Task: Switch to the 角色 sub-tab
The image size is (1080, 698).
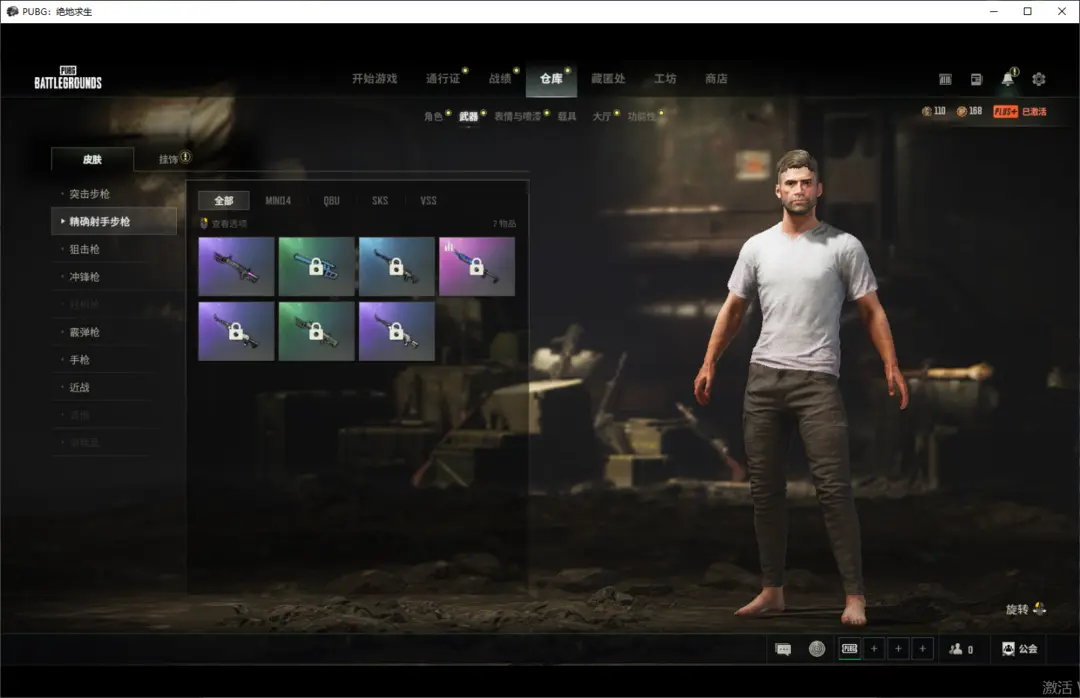Action: tap(433, 116)
